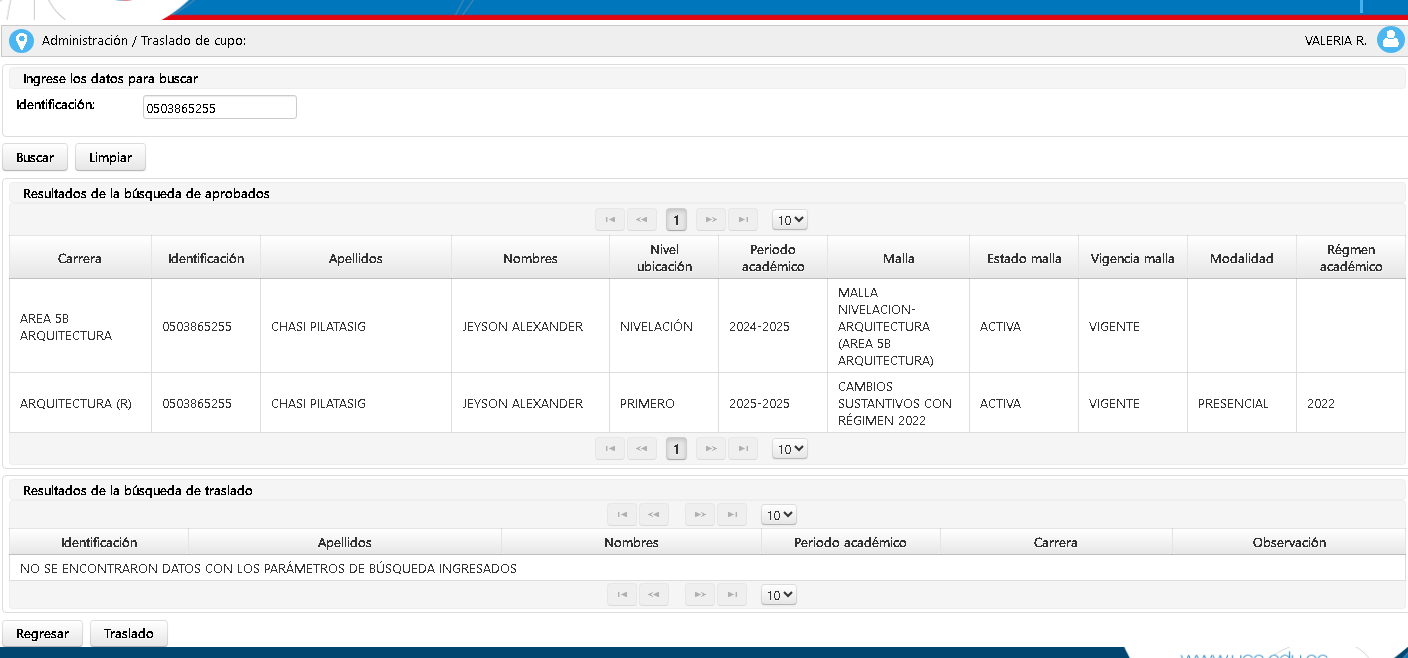Go to next page in aprobados bottom paginator

(x=710, y=449)
